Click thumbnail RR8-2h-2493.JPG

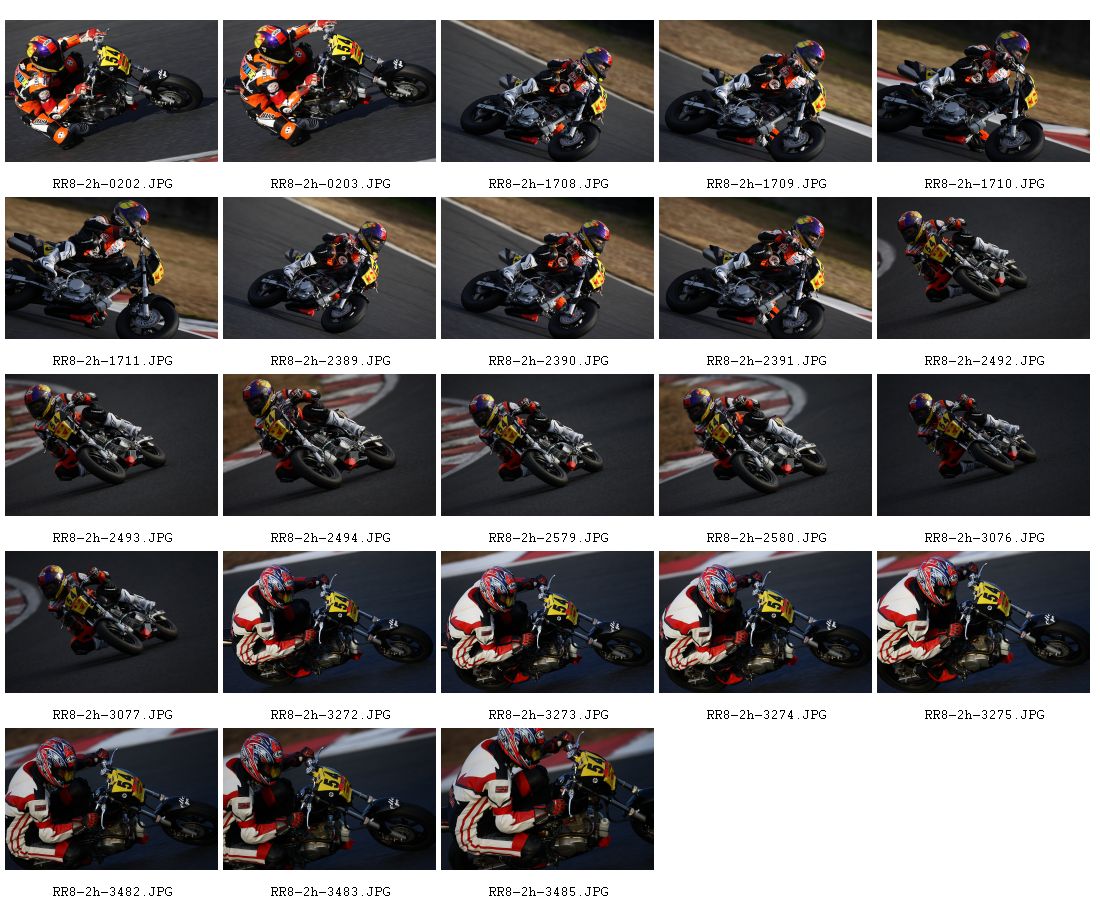[111, 445]
